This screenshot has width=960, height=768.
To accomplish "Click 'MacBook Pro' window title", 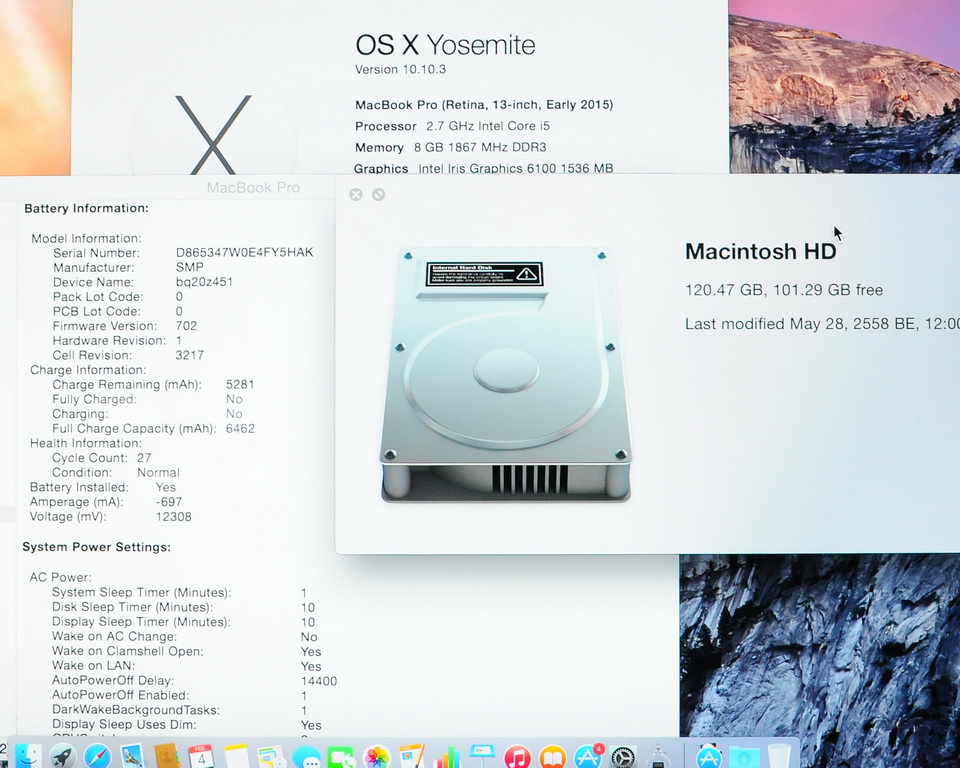I will pyautogui.click(x=253, y=187).
